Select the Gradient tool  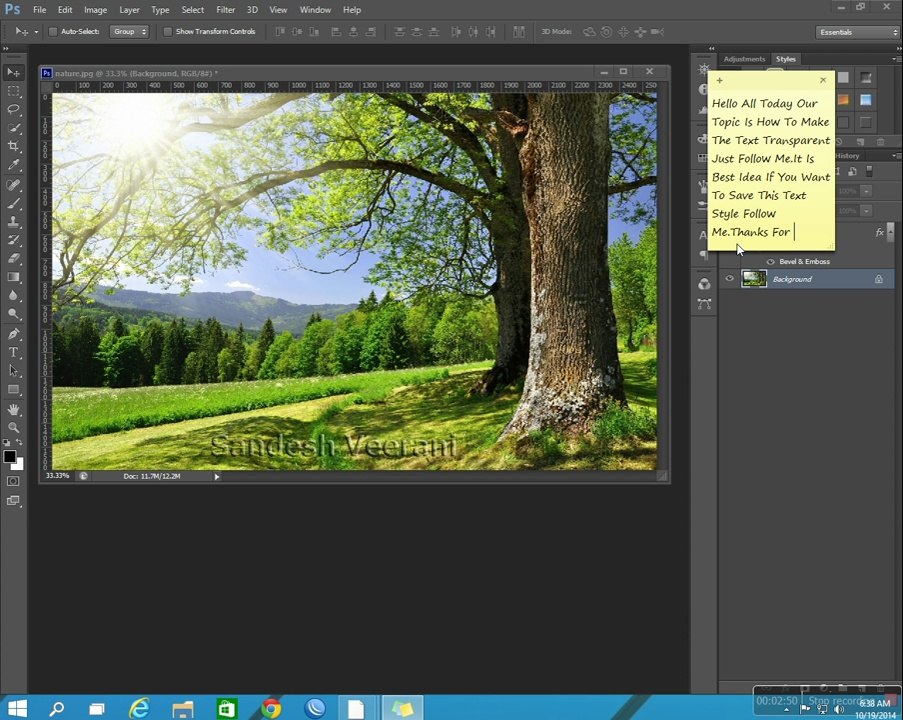coord(13,277)
